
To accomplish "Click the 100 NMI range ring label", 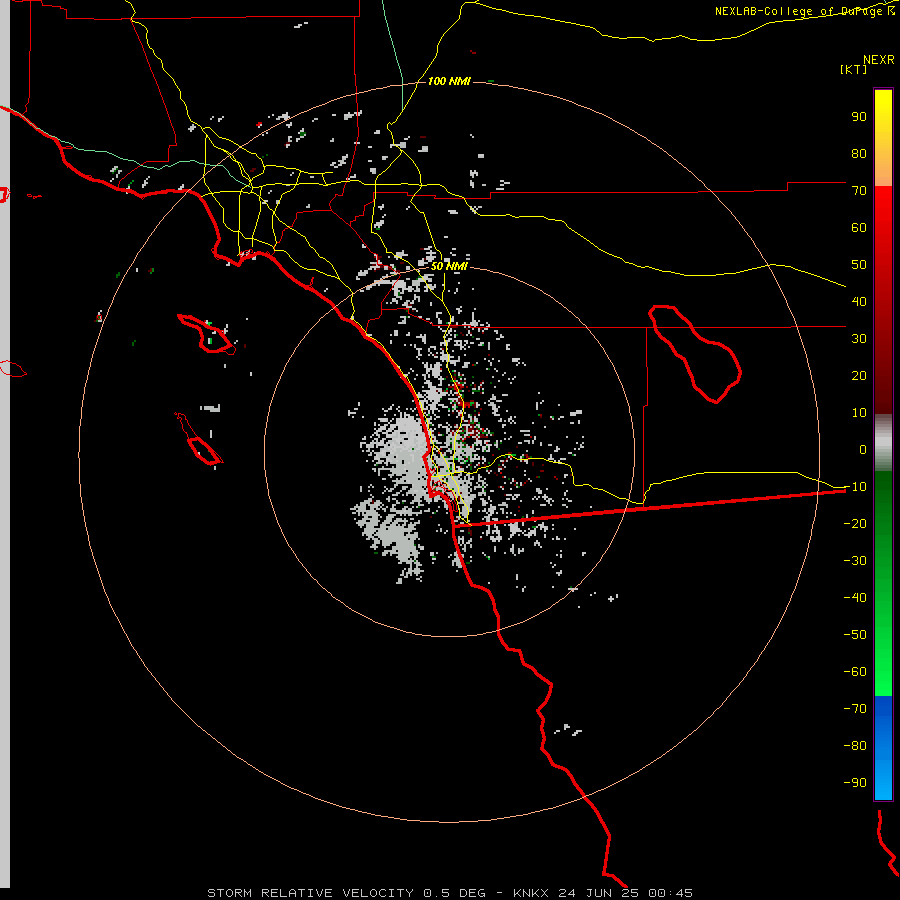I will coord(449,81).
